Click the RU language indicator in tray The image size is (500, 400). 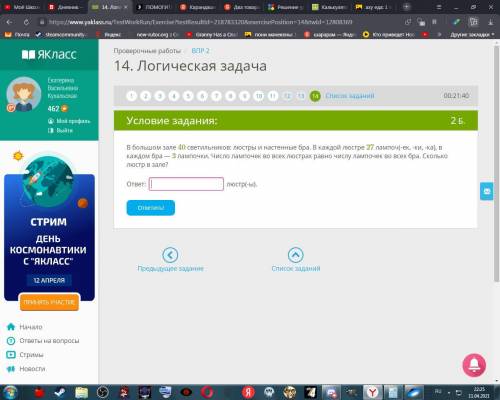(x=438, y=391)
